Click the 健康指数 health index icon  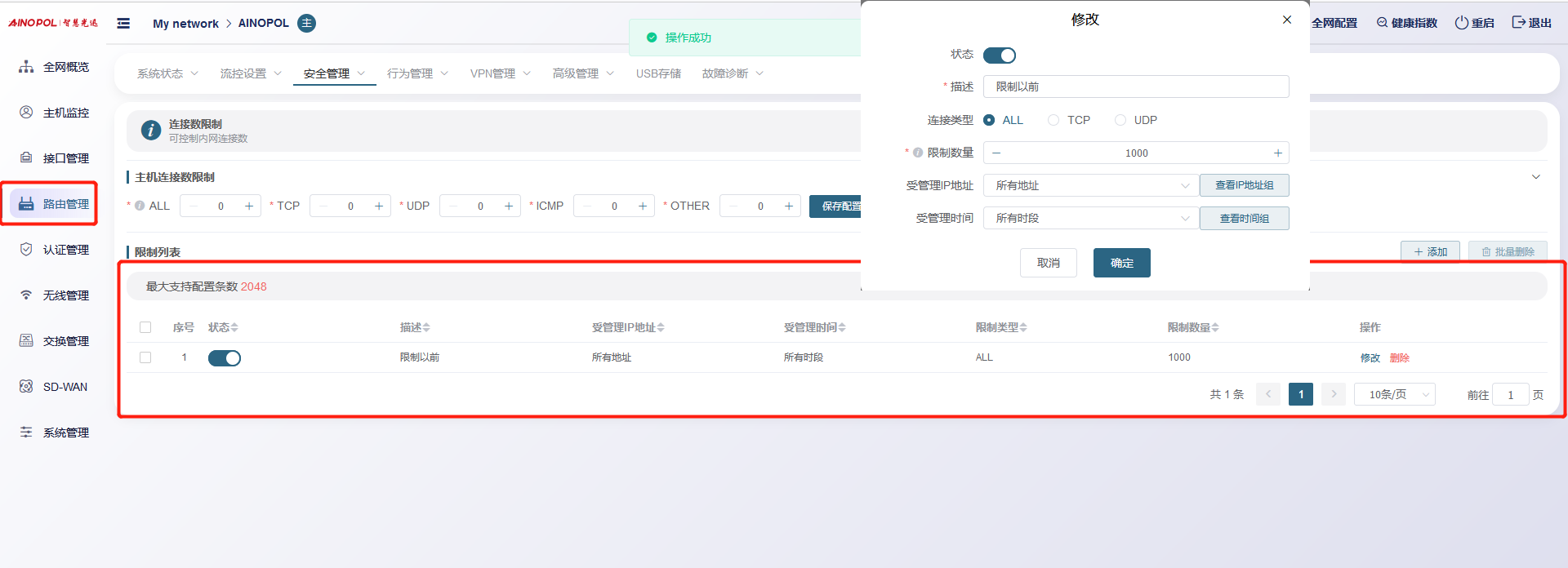click(x=1382, y=23)
